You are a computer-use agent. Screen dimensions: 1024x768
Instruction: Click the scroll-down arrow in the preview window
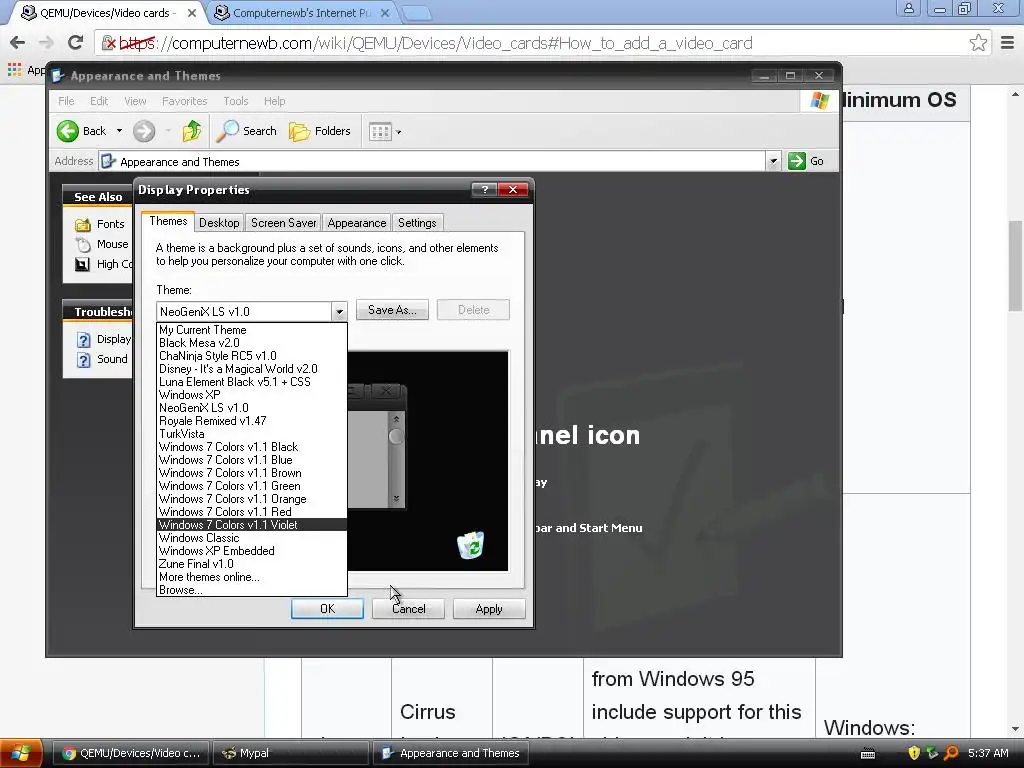point(396,498)
